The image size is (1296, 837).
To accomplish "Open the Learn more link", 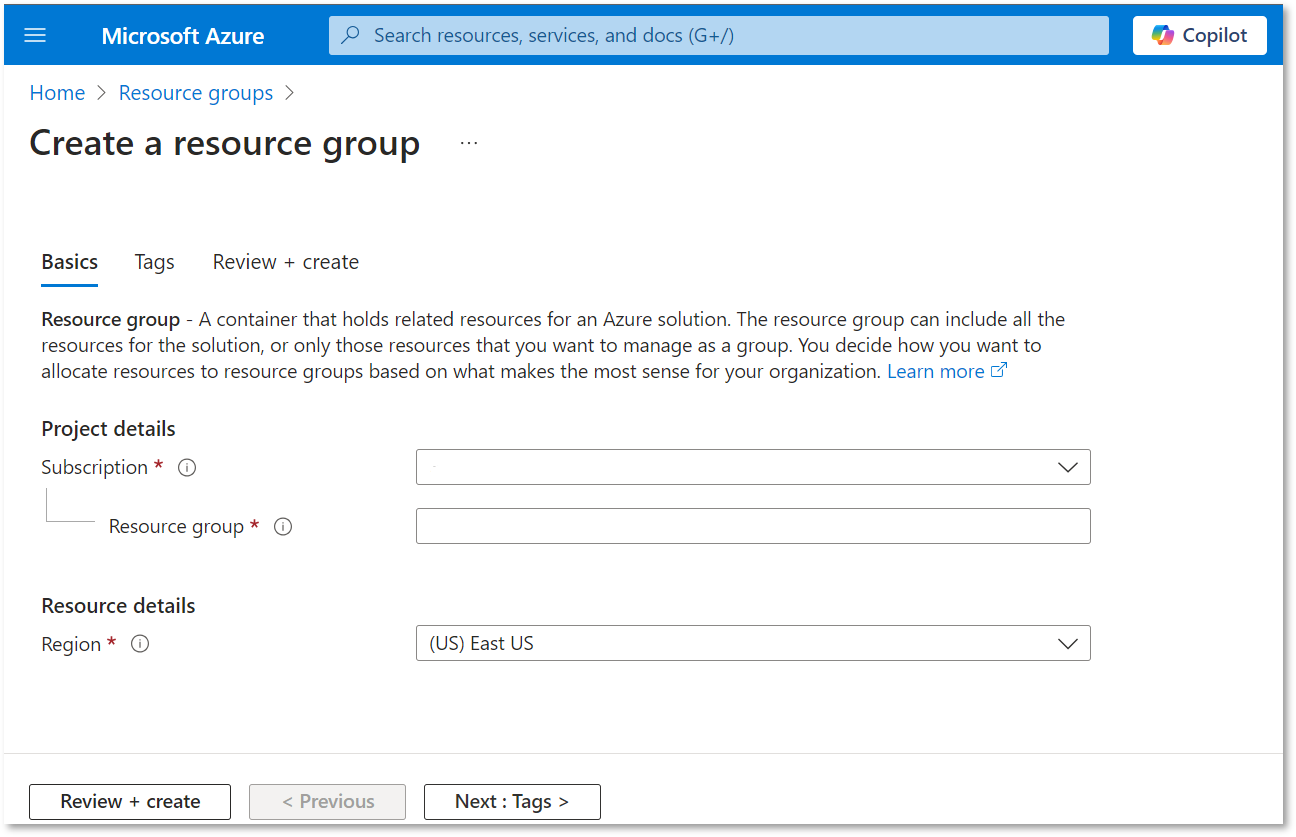I will 947,371.
